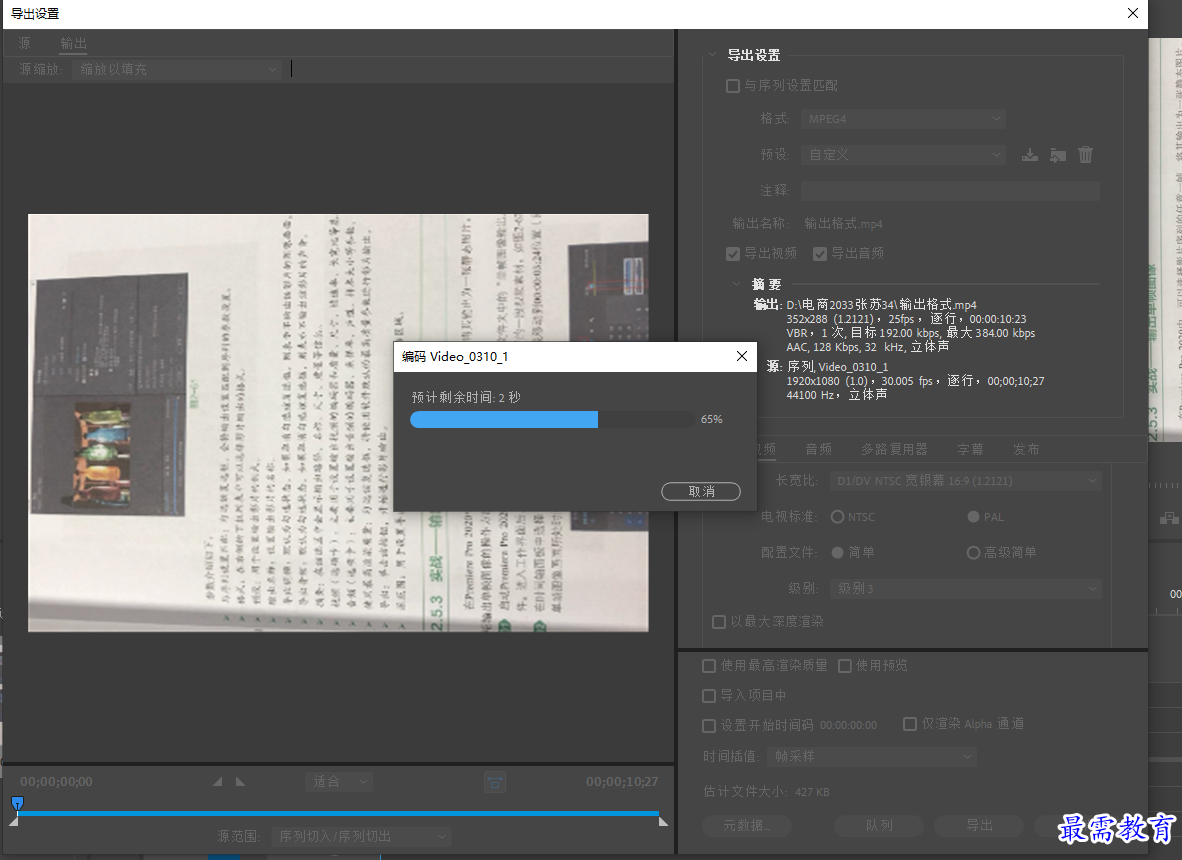Select 简单 profile radio button
This screenshot has height=860, width=1182.
838,552
